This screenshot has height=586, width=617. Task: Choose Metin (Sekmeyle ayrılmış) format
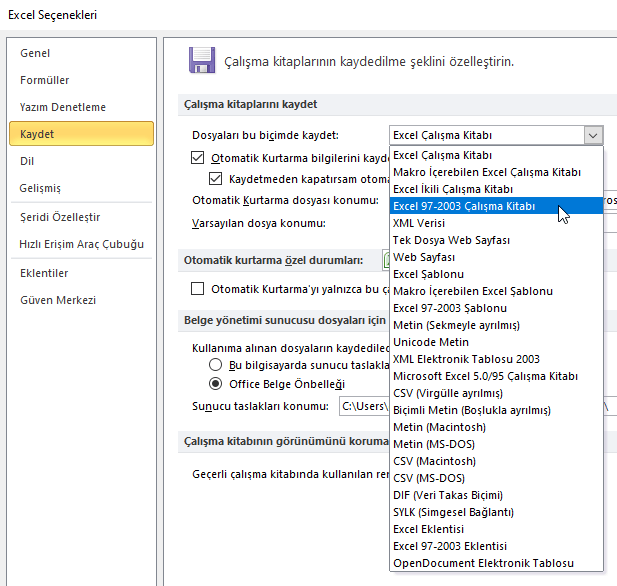point(496,325)
